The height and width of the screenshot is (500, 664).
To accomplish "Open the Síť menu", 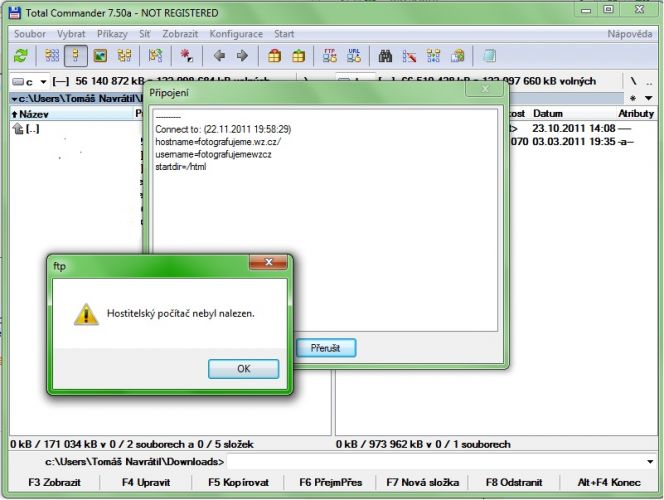I will click(144, 34).
